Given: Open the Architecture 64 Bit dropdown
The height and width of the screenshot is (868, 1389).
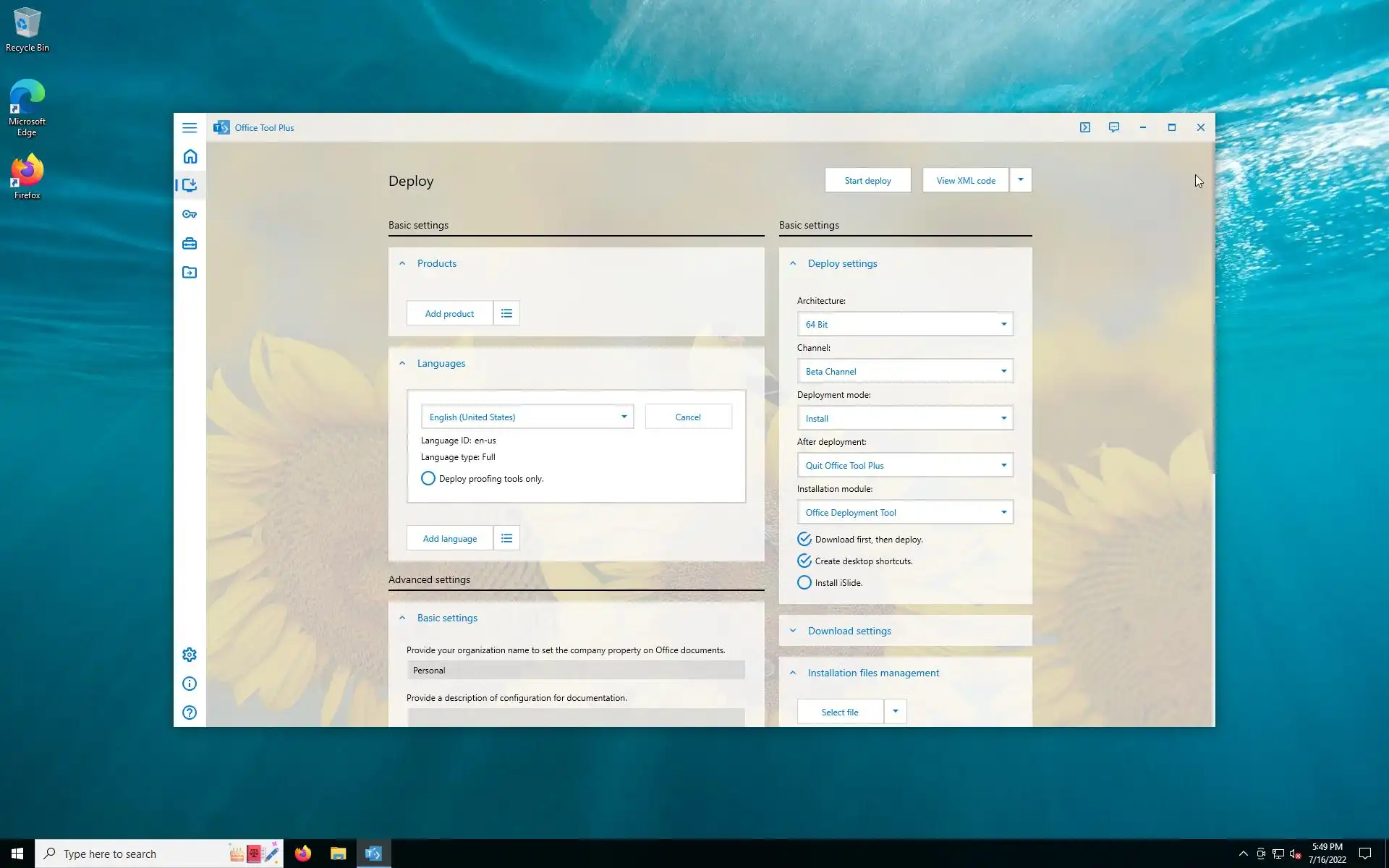Looking at the screenshot, I should point(904,324).
